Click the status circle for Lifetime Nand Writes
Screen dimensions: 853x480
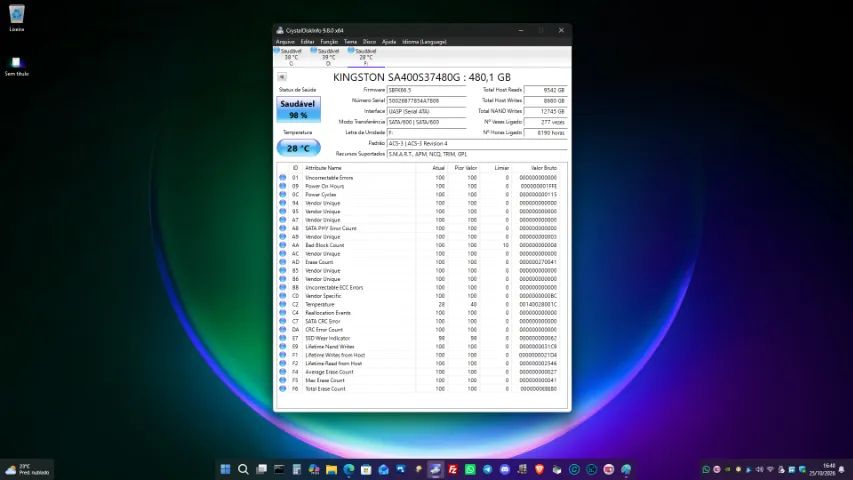pos(282,346)
